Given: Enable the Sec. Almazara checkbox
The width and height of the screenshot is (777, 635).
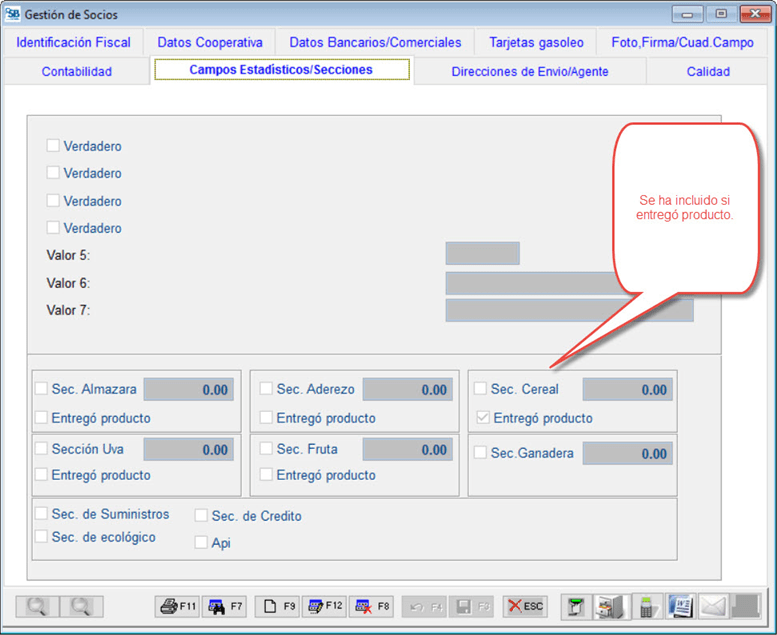Looking at the screenshot, I should 42,389.
